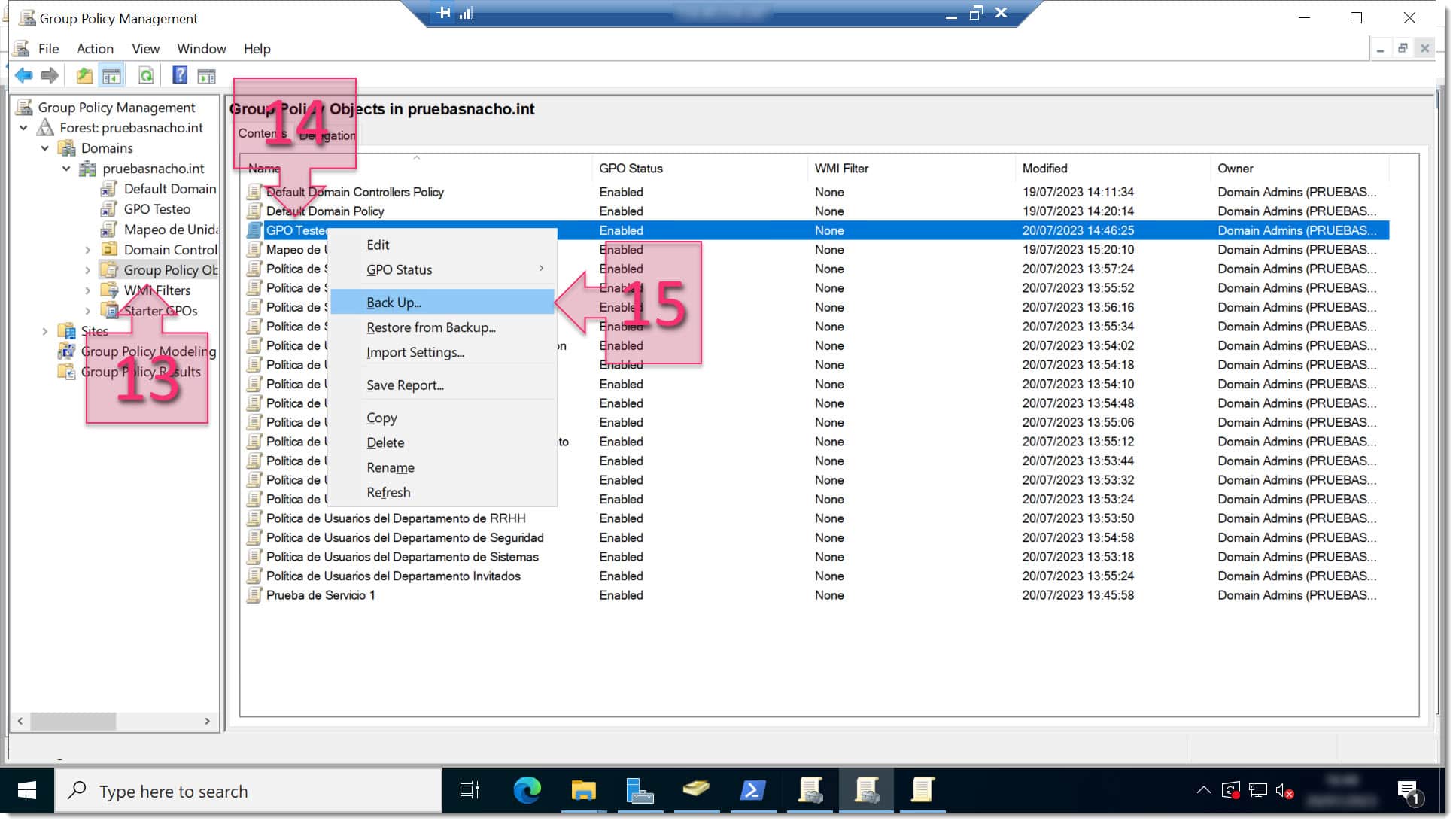The width and height of the screenshot is (1456, 824).
Task: Open the GPO Status submenu arrow
Action: (x=541, y=269)
